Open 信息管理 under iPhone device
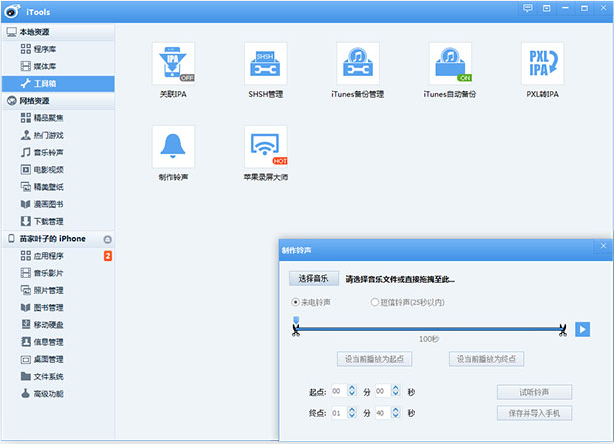Viewport: 614px width, 444px height. (58, 342)
